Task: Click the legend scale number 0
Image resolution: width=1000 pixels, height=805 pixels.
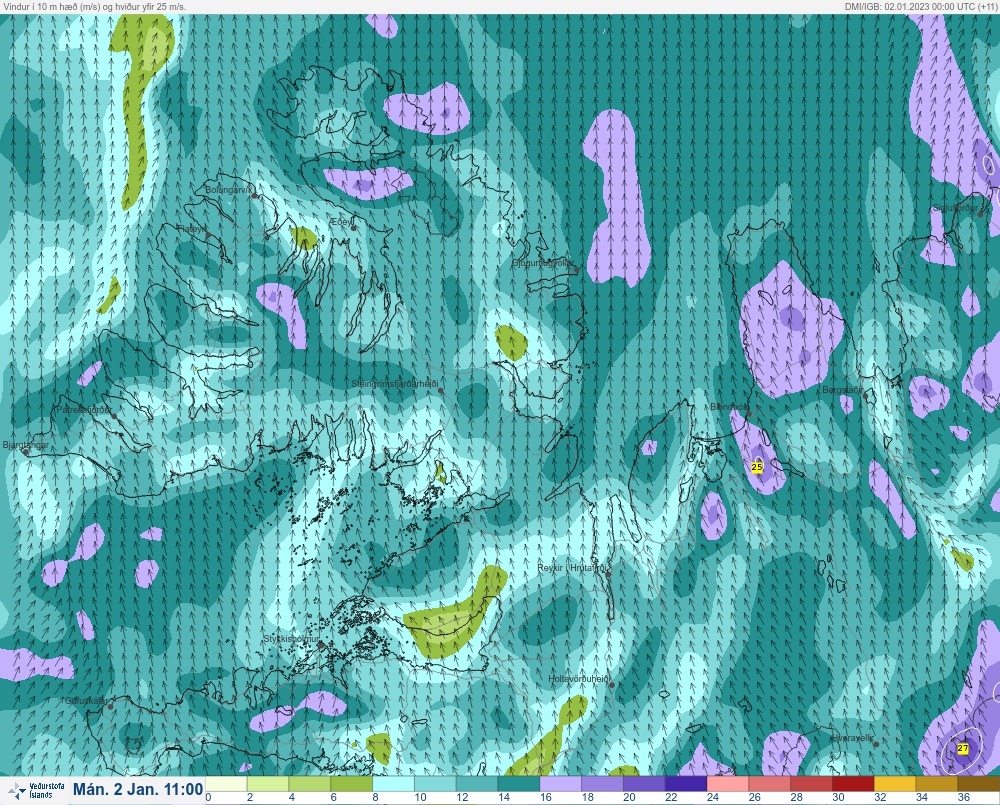Action: (208, 797)
